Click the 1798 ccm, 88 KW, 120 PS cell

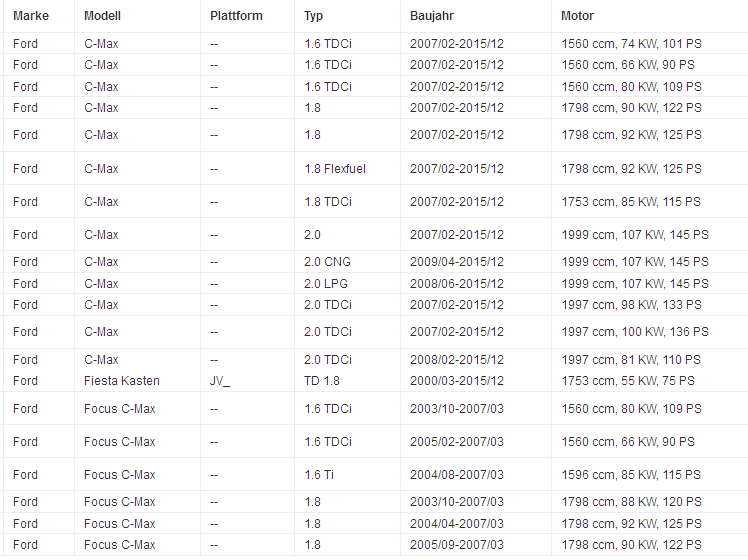click(632, 502)
